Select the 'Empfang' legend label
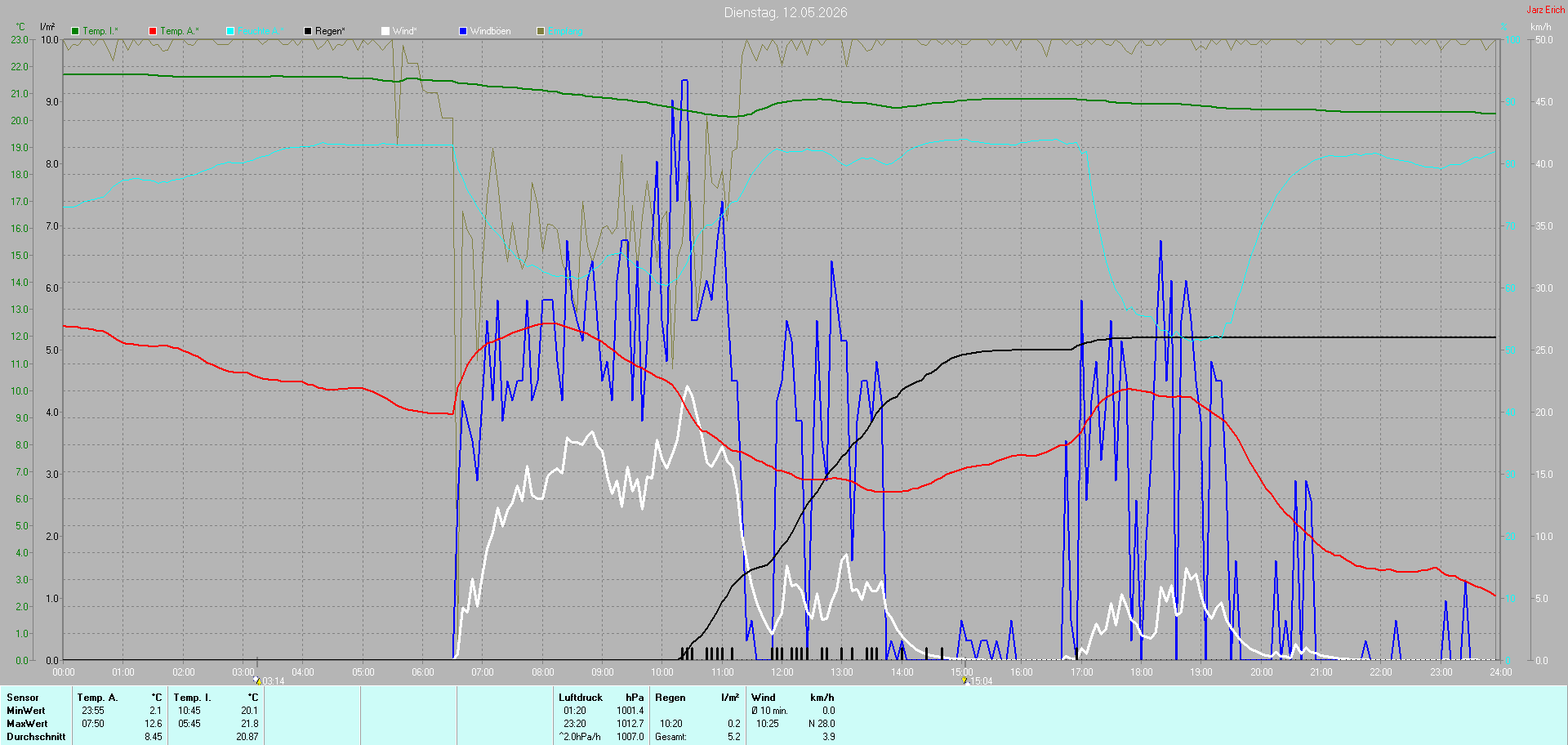 click(x=565, y=31)
